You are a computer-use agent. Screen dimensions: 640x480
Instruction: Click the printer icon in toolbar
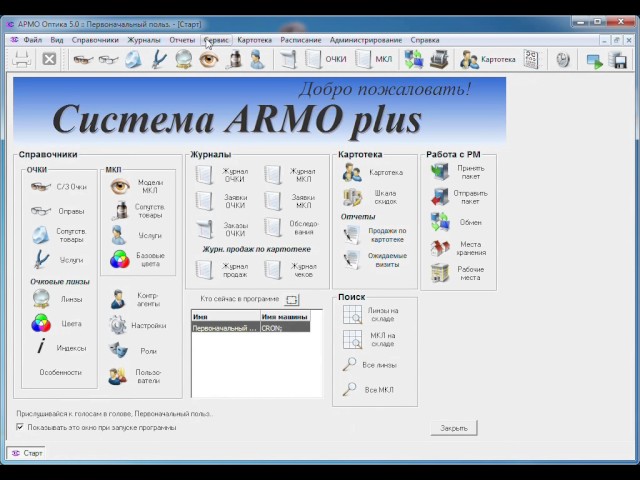(x=21, y=60)
